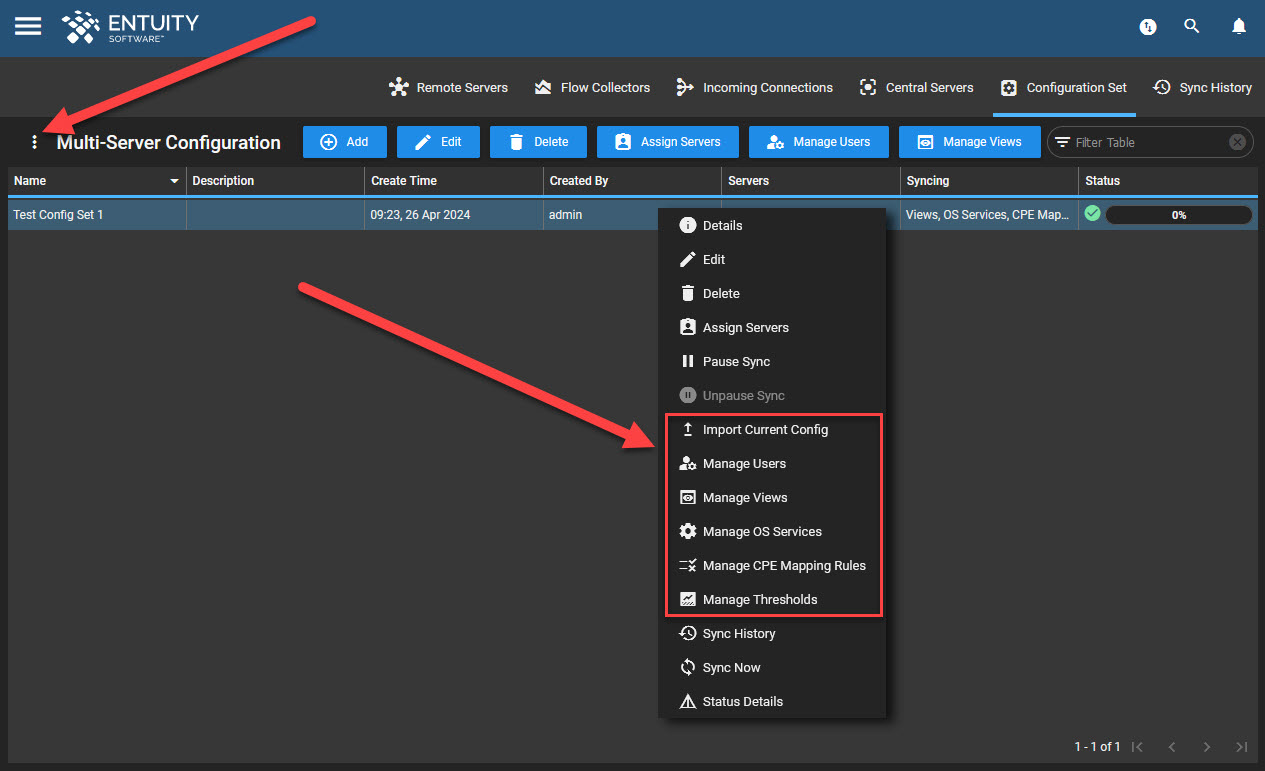Click the Assign Servers toolbar button
The image size is (1265, 771).
coord(668,142)
